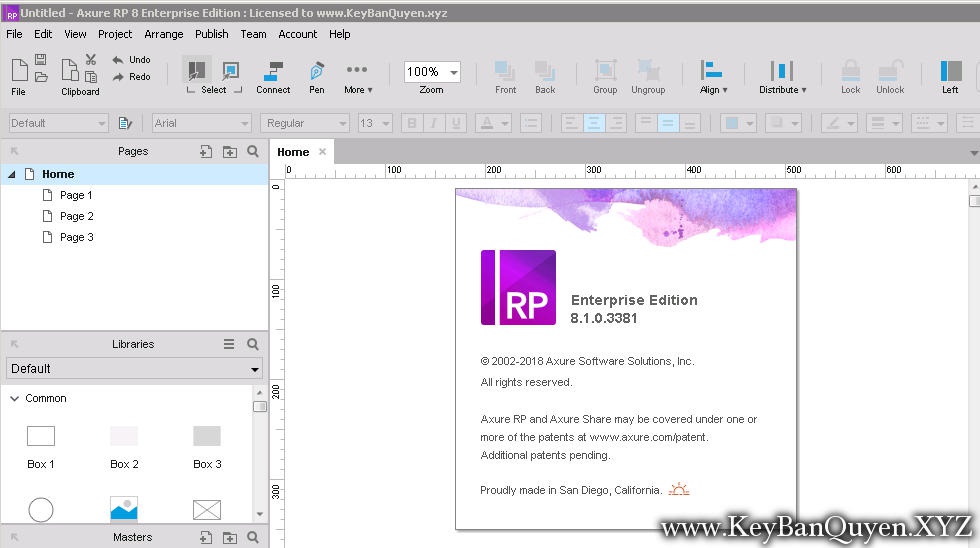Screen dimensions: 980x548
Task: Open the Arrange menu
Action: tap(164, 34)
